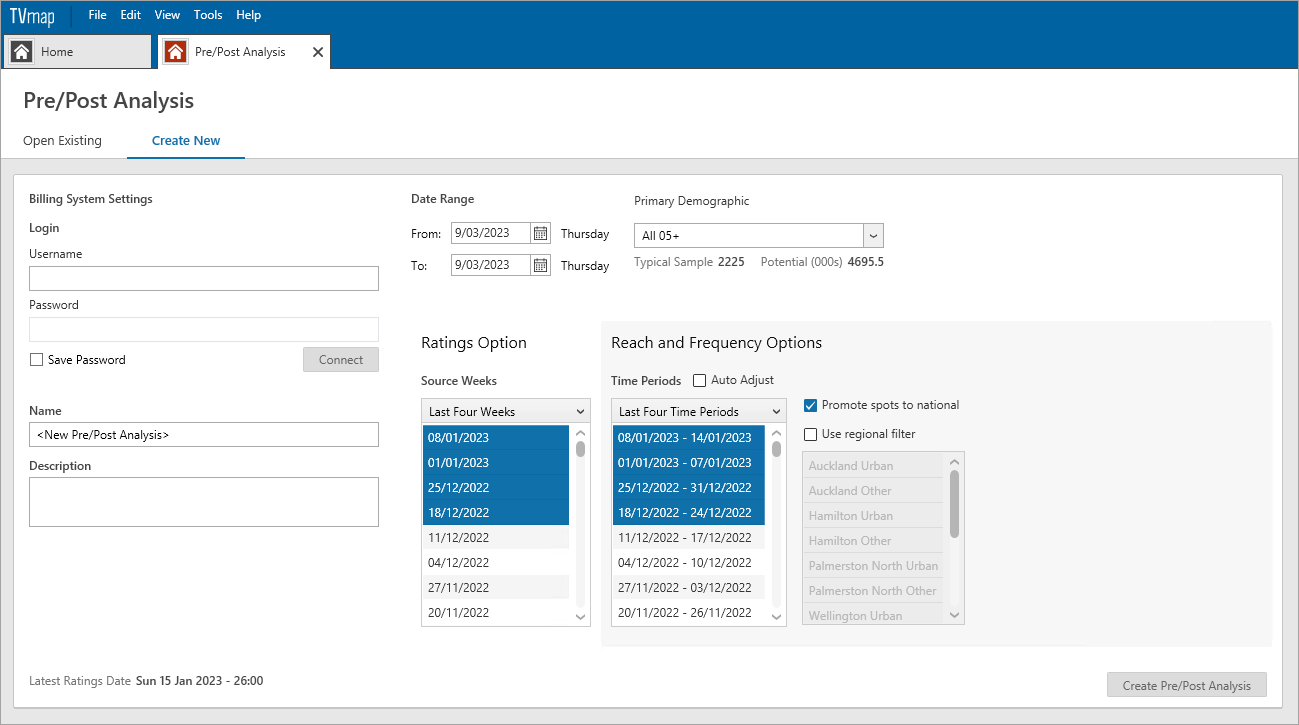This screenshot has height=725, width=1299.
Task: Click Auckland Other in the region list
Action: [x=873, y=491]
